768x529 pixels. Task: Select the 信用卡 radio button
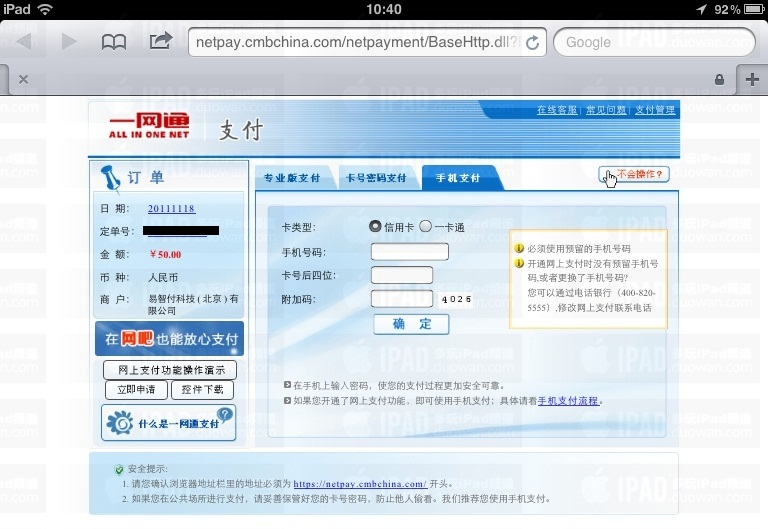tap(375, 226)
